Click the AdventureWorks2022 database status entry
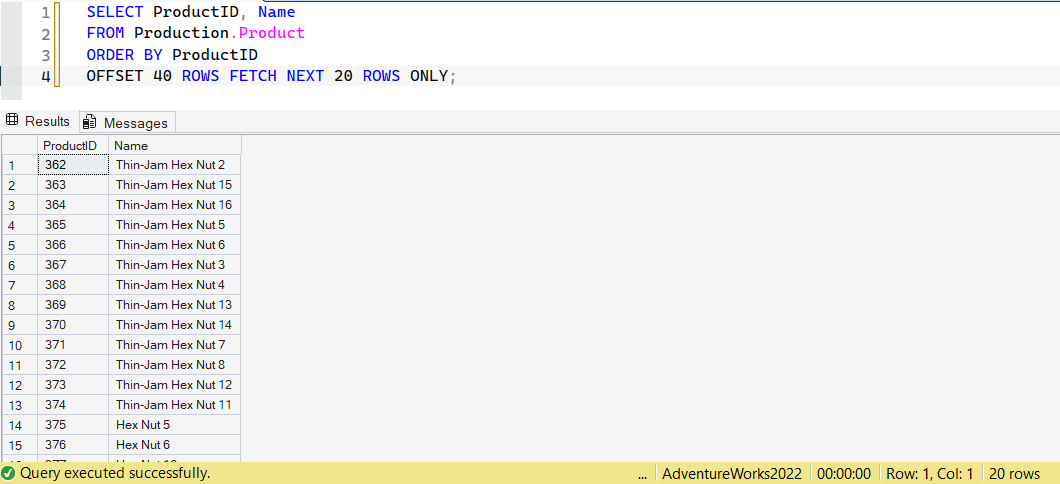The width and height of the screenshot is (1060, 484). [x=732, y=473]
